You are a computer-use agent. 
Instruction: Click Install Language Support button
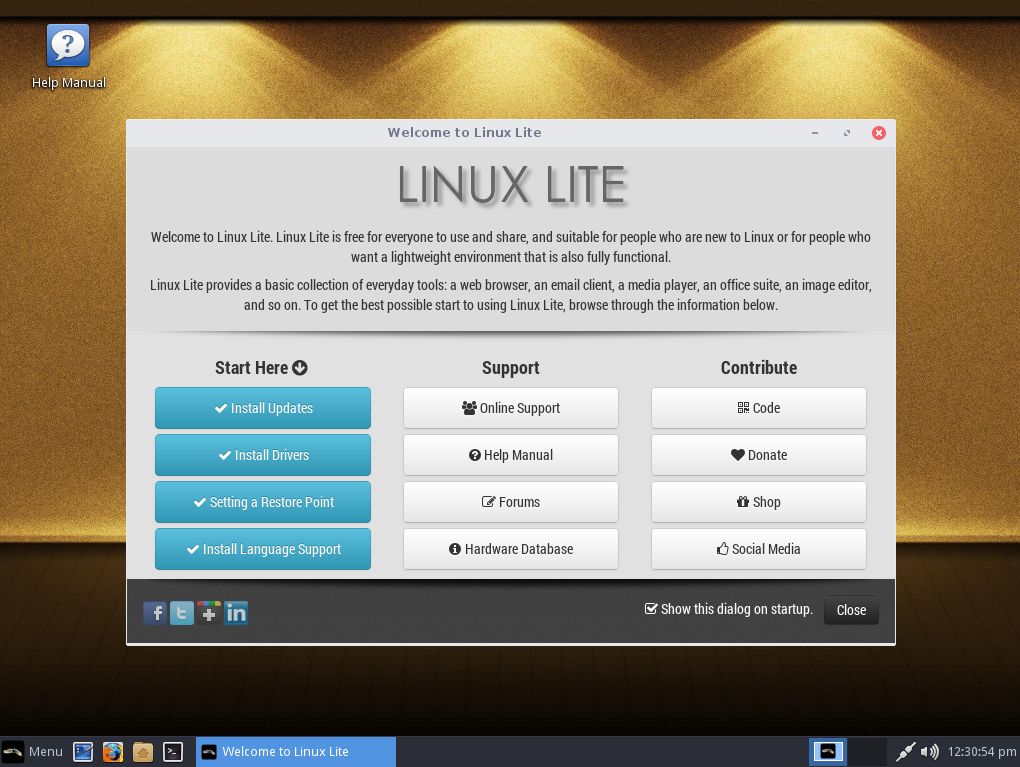click(x=263, y=548)
